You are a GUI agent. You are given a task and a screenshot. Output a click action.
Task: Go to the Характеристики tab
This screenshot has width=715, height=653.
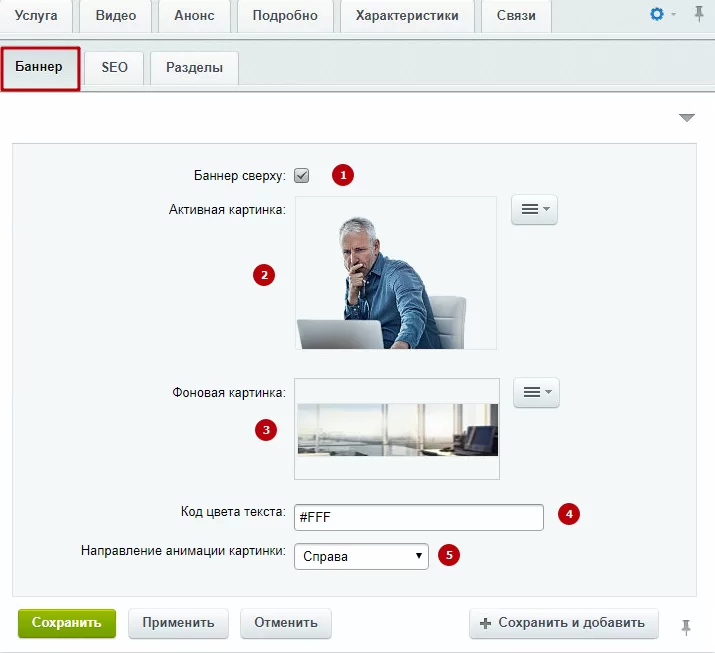[407, 16]
